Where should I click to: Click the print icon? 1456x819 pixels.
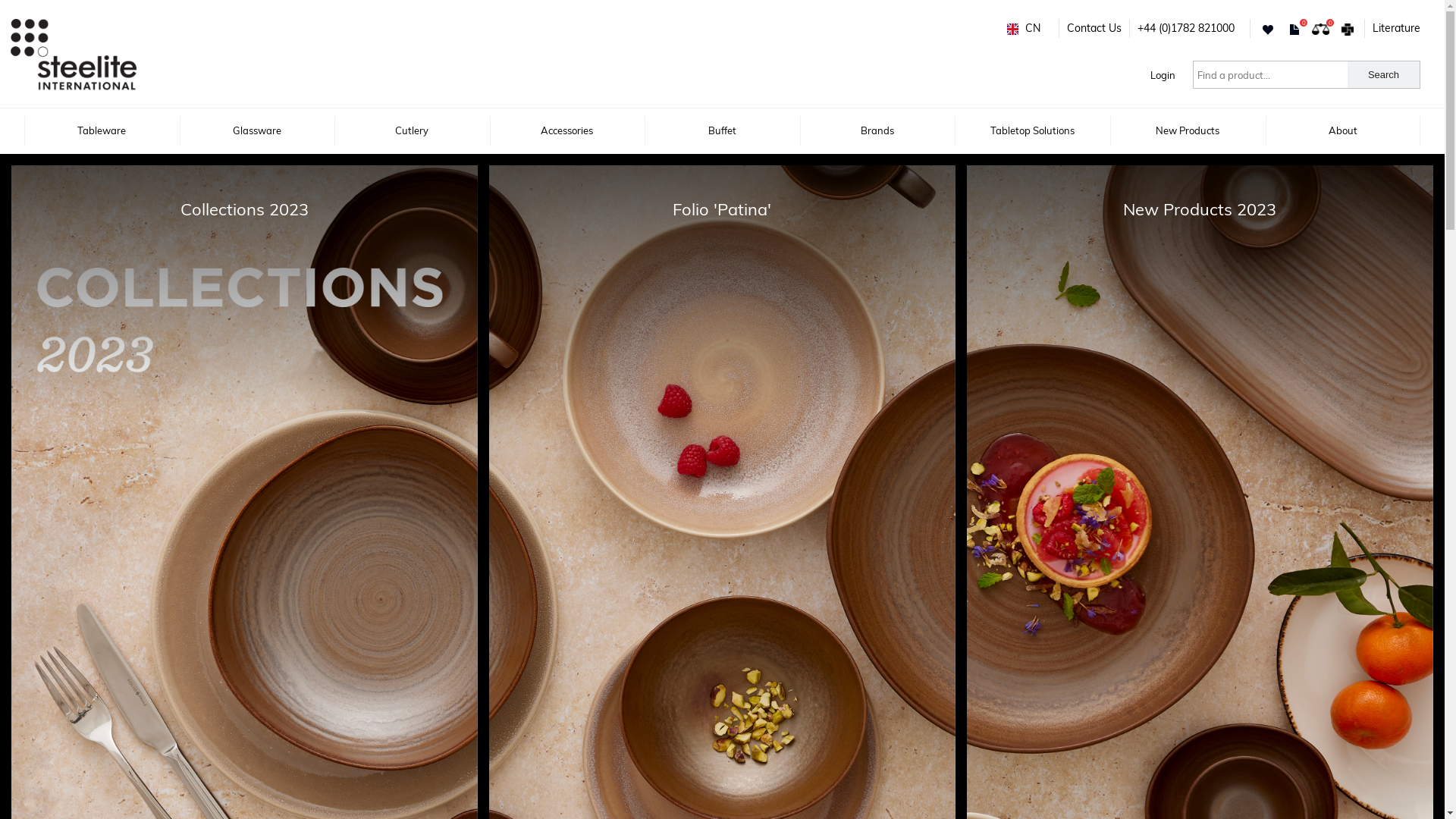coord(1348,30)
